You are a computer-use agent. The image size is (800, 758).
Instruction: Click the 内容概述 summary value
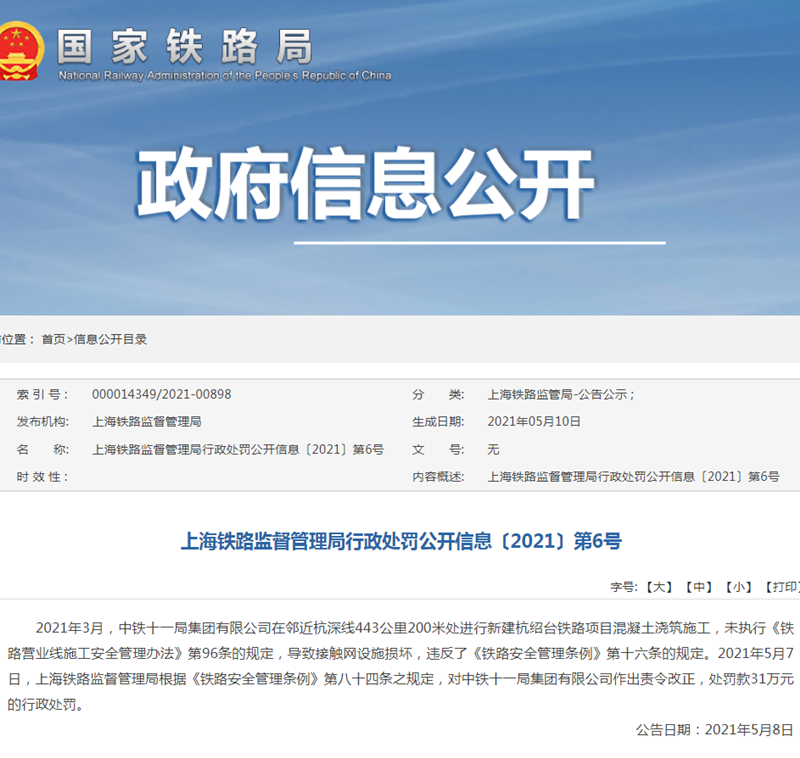click(633, 477)
